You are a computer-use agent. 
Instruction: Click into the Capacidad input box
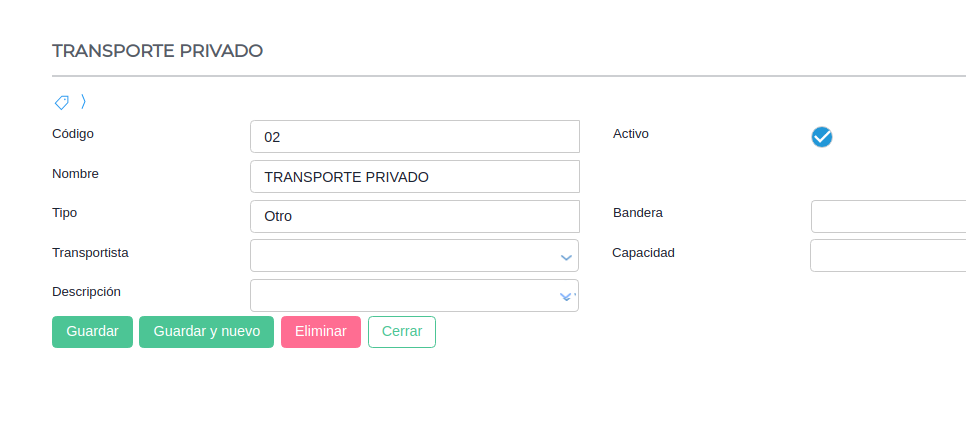887,256
